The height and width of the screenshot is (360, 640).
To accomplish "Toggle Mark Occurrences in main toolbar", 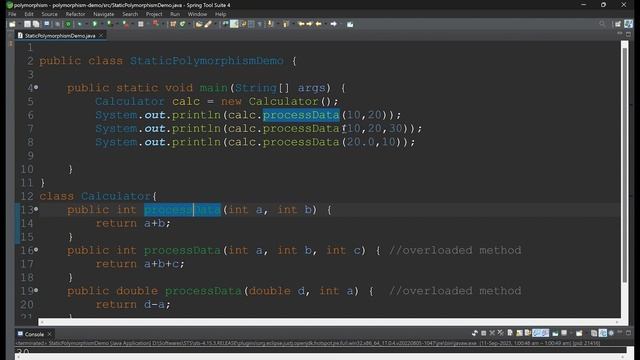I will 234,24.
